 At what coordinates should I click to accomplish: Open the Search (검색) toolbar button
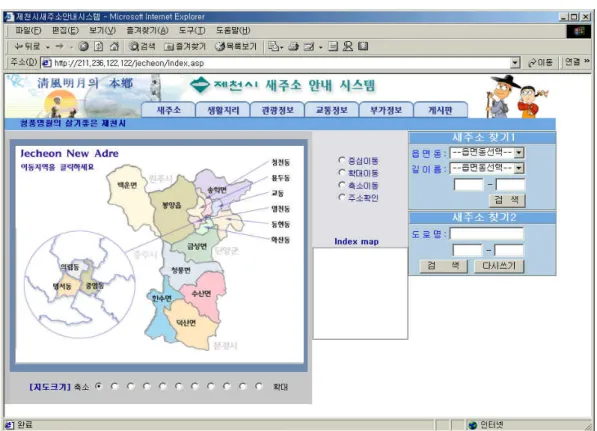pyautogui.click(x=142, y=46)
